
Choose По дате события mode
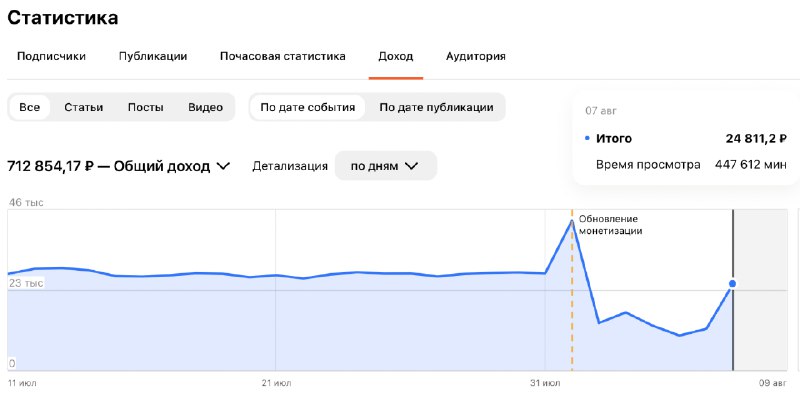click(308, 107)
